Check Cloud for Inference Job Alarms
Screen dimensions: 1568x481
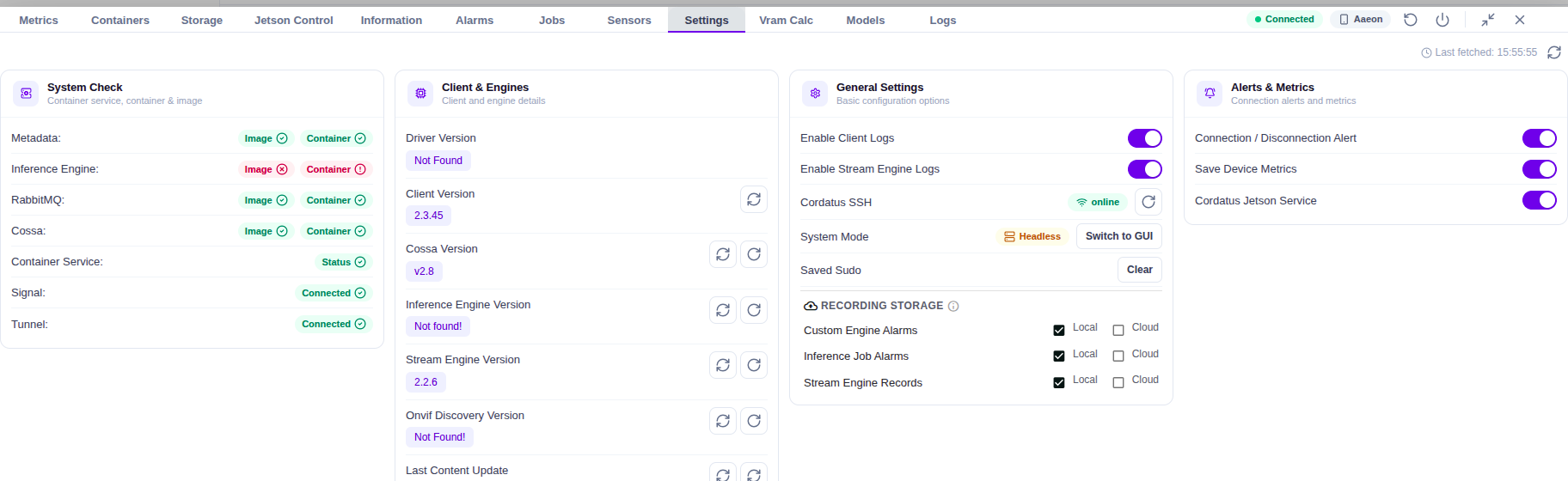(x=1118, y=356)
